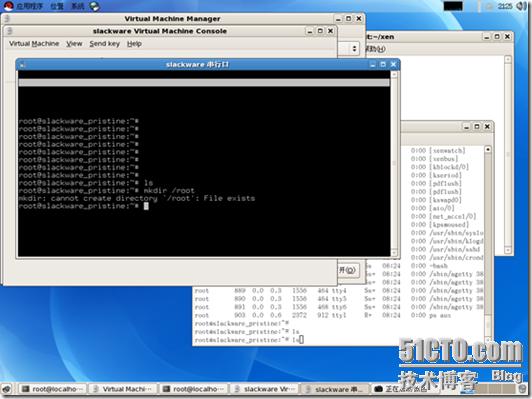
Task: Open the Help menu in console window
Action: 134,43
